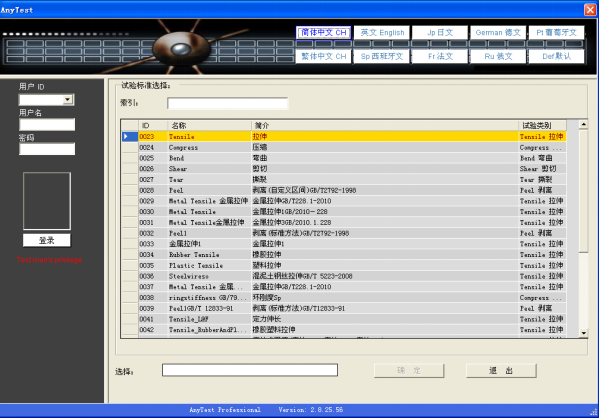
Task: Click the 索引 search input field
Action: point(227,103)
